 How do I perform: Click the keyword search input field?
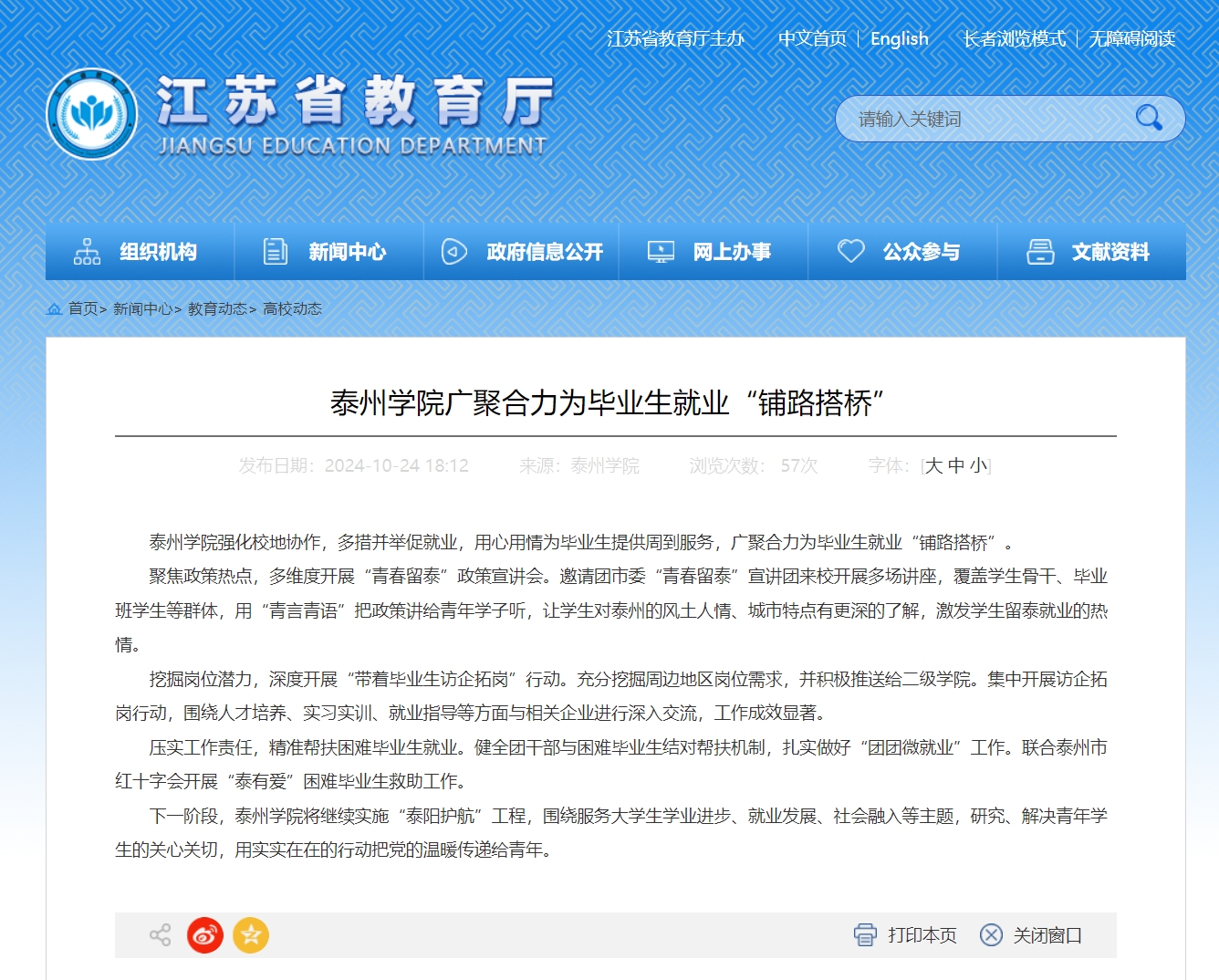pyautogui.click(x=985, y=119)
